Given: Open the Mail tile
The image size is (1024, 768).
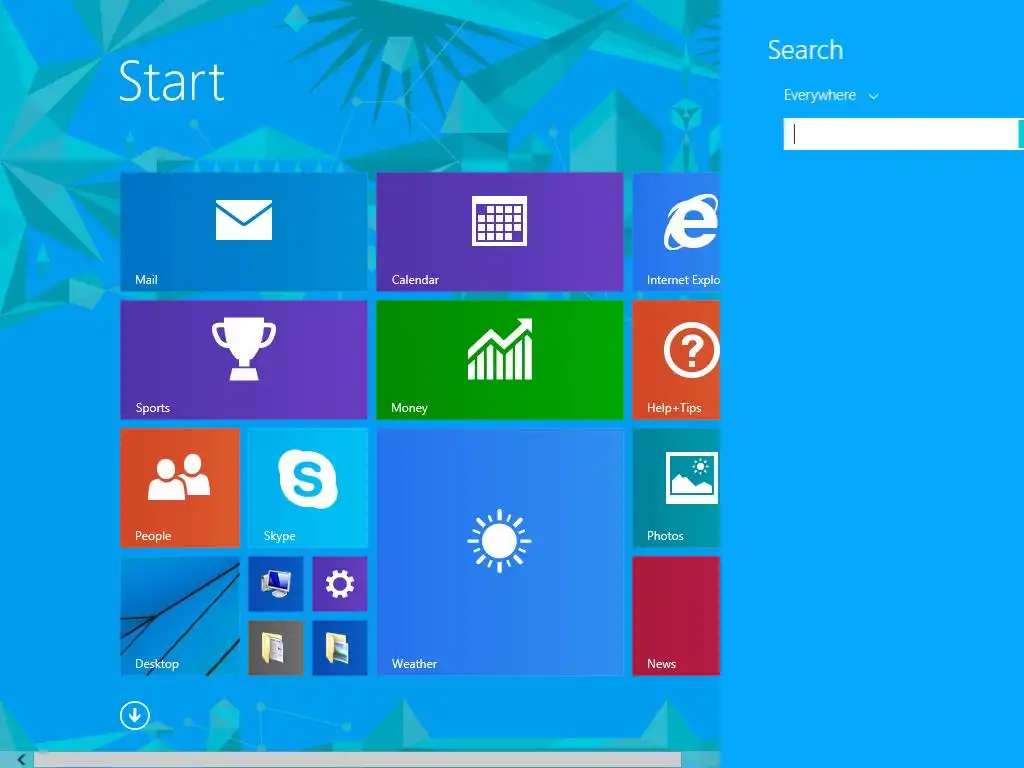Looking at the screenshot, I should (244, 232).
